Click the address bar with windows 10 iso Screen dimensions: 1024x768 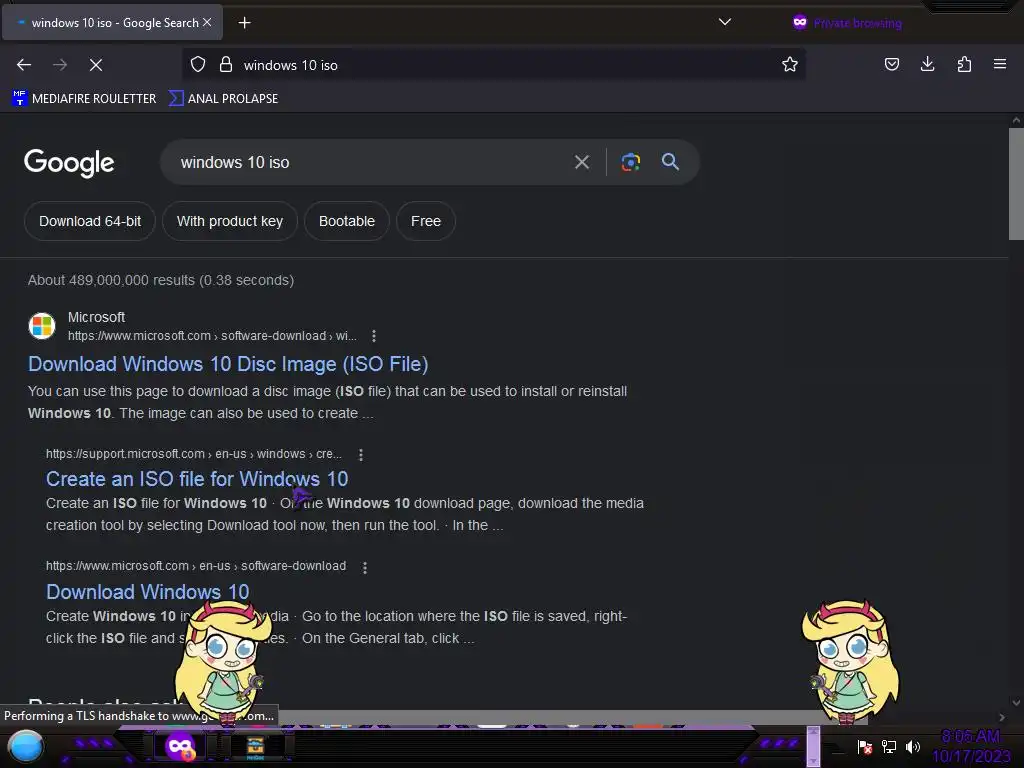click(x=493, y=65)
